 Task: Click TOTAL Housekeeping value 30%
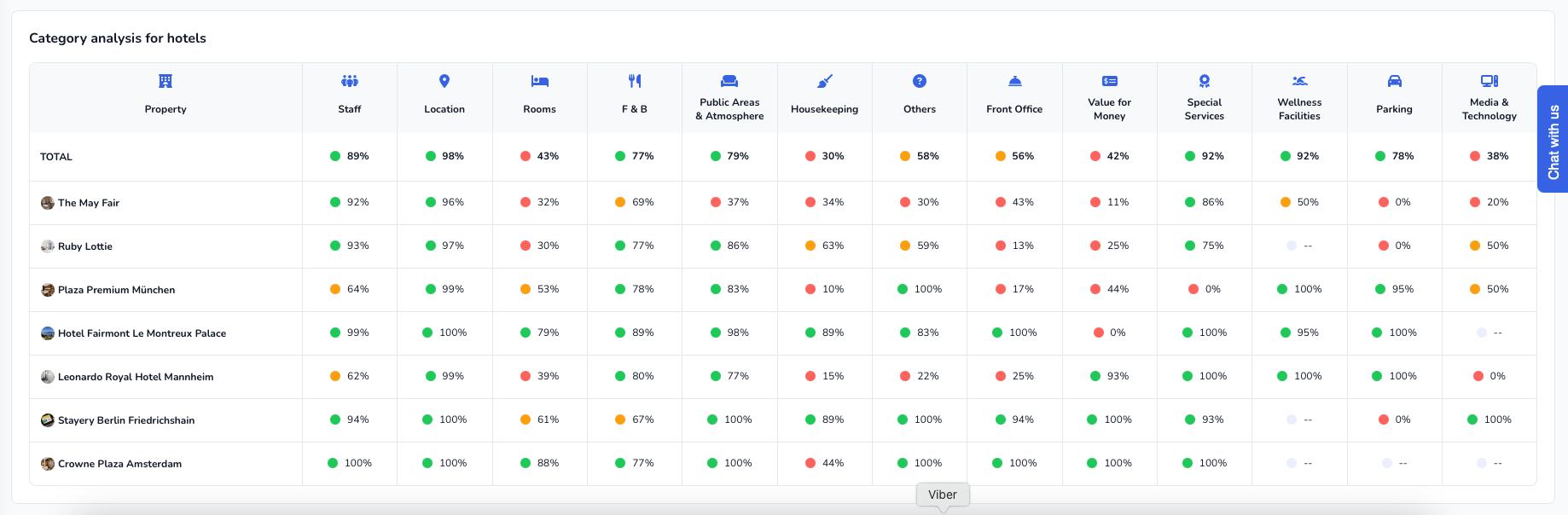click(833, 156)
